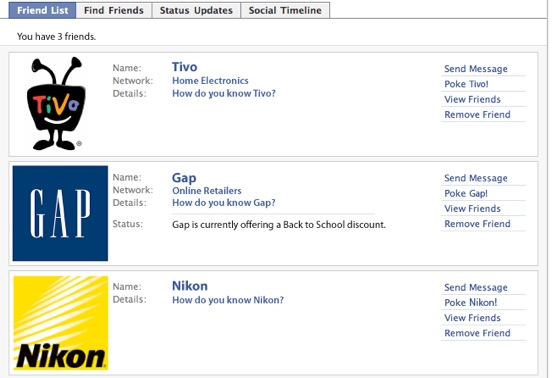The image size is (552, 378).
Task: Go to the Social Timeline tab
Action: (x=285, y=10)
